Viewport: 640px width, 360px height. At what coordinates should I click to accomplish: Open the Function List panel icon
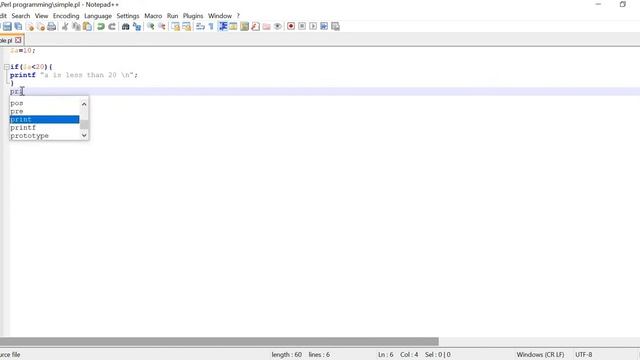click(256, 27)
